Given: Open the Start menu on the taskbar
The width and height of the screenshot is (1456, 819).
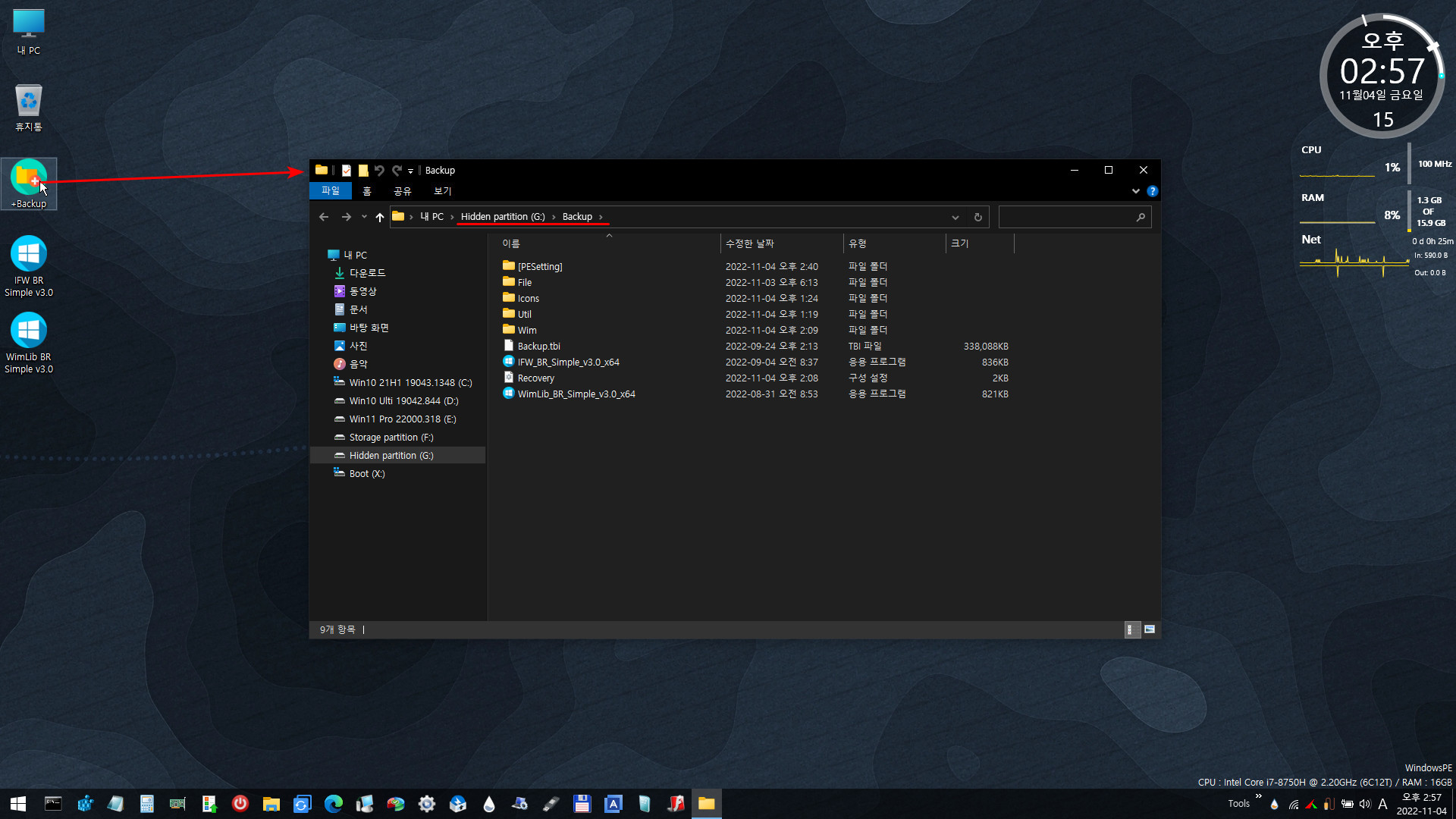Looking at the screenshot, I should coord(18,804).
